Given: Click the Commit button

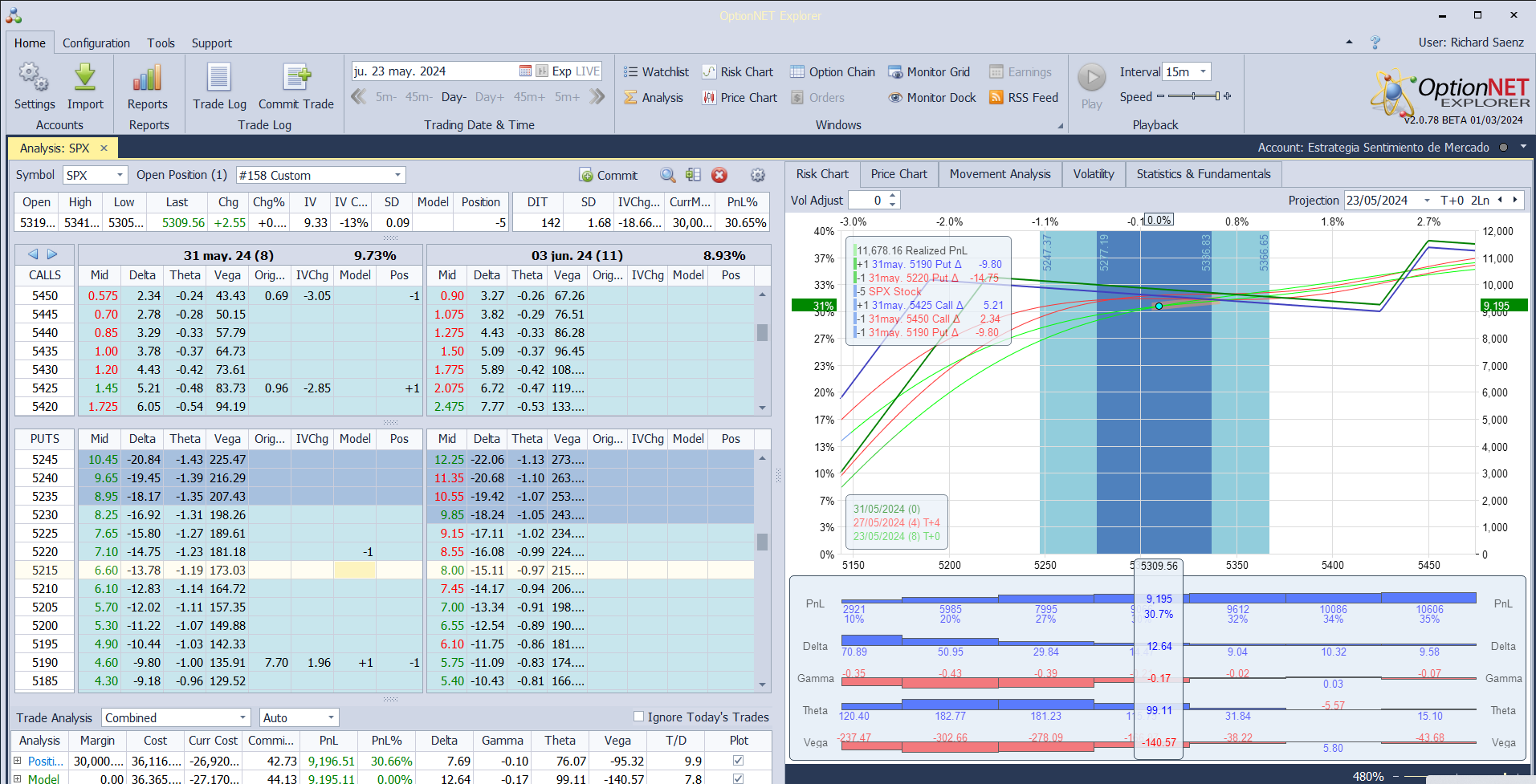Looking at the screenshot, I should (x=608, y=175).
